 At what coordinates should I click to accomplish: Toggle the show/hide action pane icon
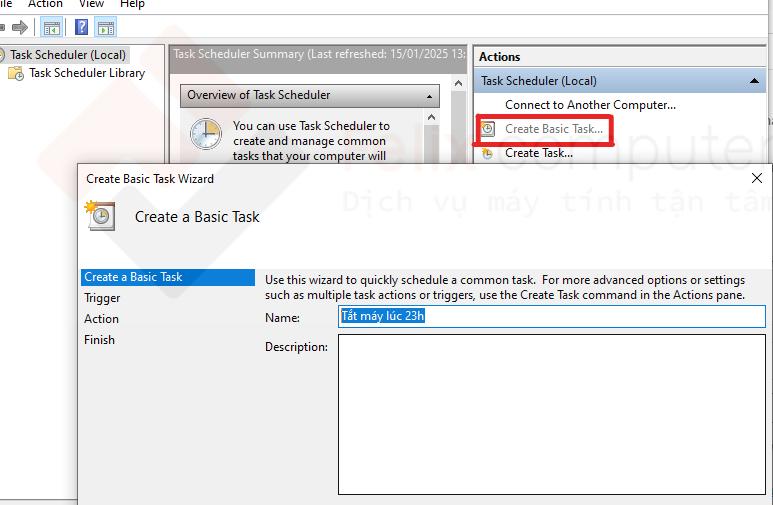(x=105, y=27)
